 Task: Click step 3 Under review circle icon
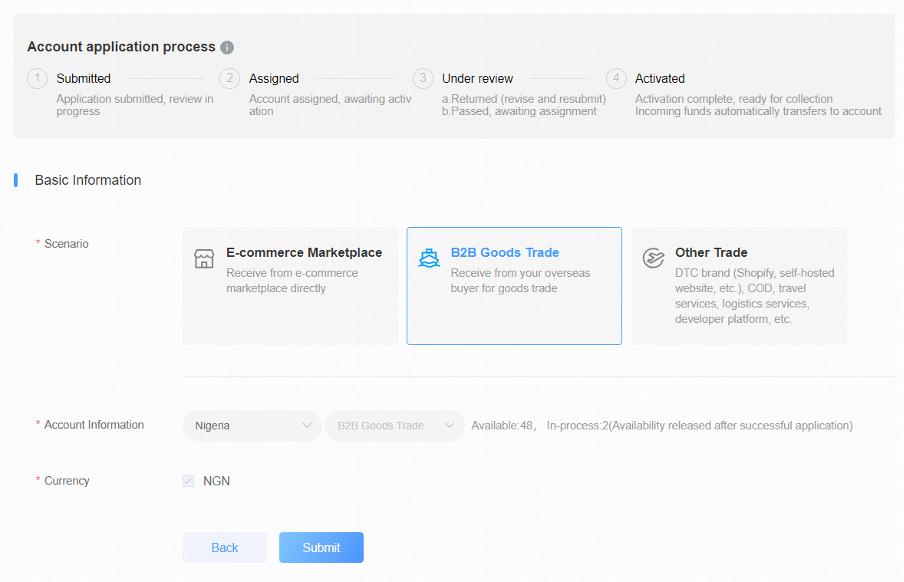(x=423, y=78)
